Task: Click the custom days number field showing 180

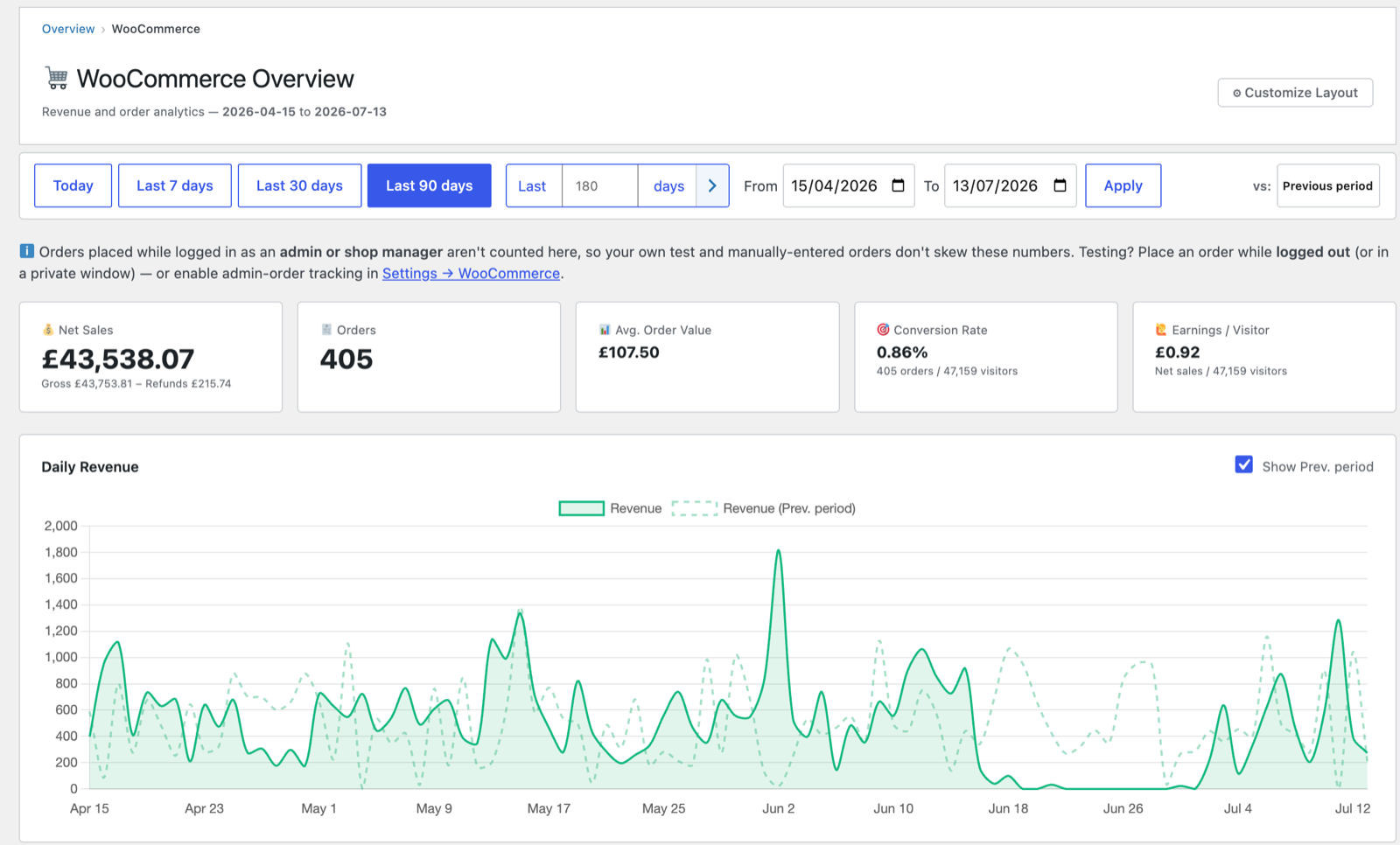Action: tap(600, 185)
